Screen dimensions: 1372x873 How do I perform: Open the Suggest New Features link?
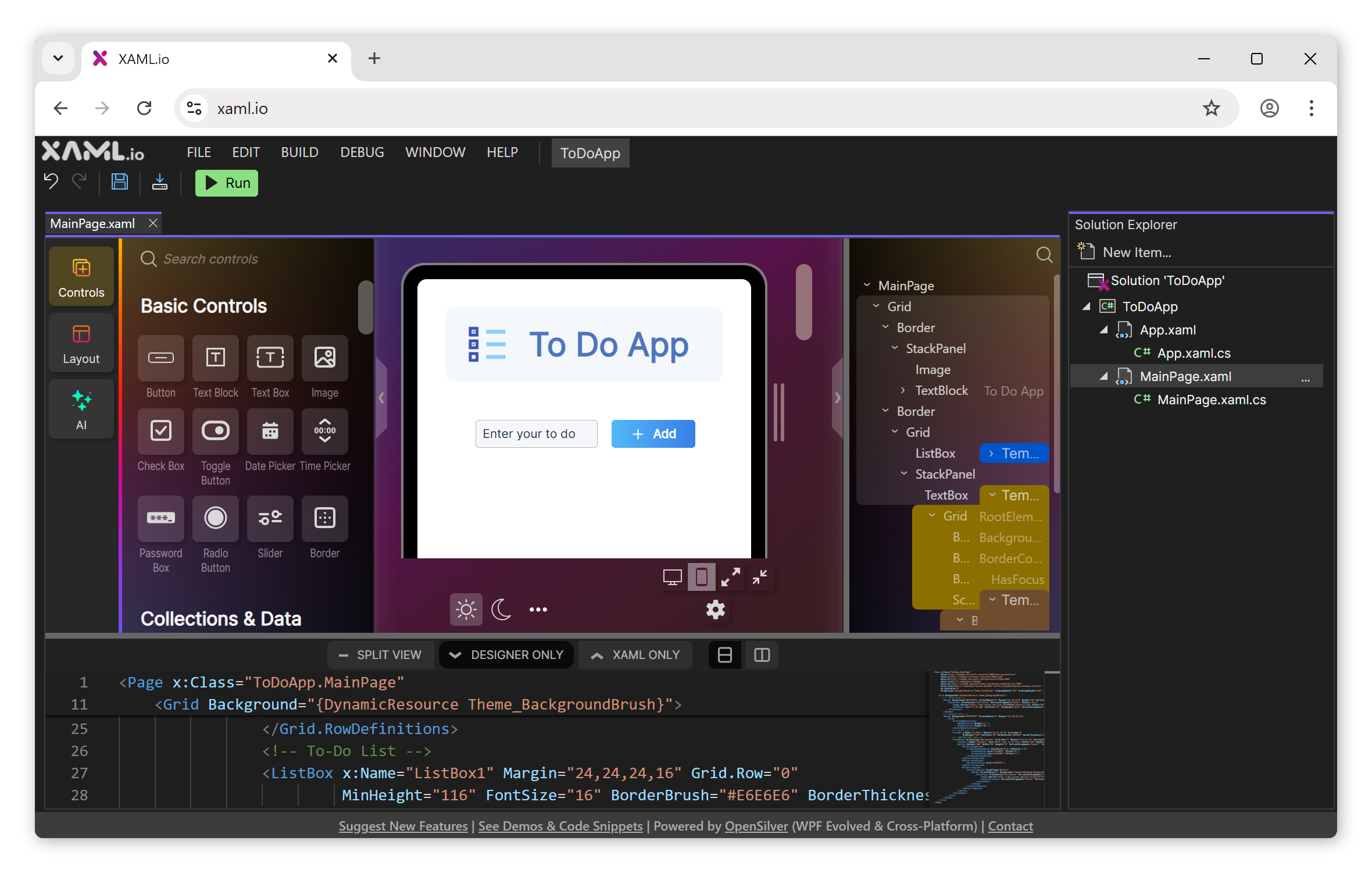click(403, 826)
